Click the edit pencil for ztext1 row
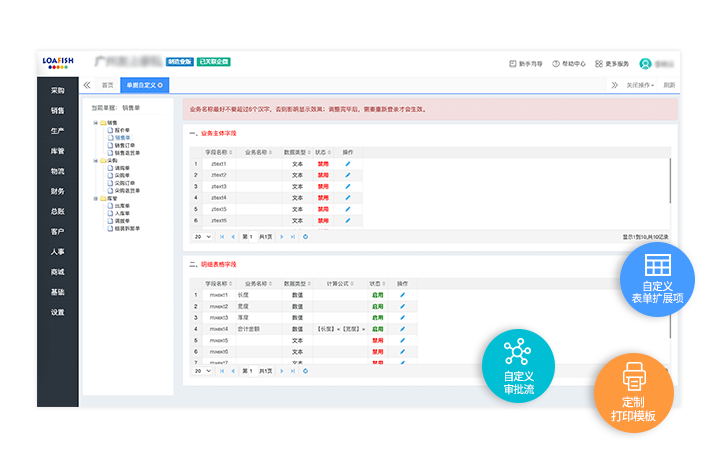Viewport: 717px width, 457px height. pyautogui.click(x=348, y=163)
